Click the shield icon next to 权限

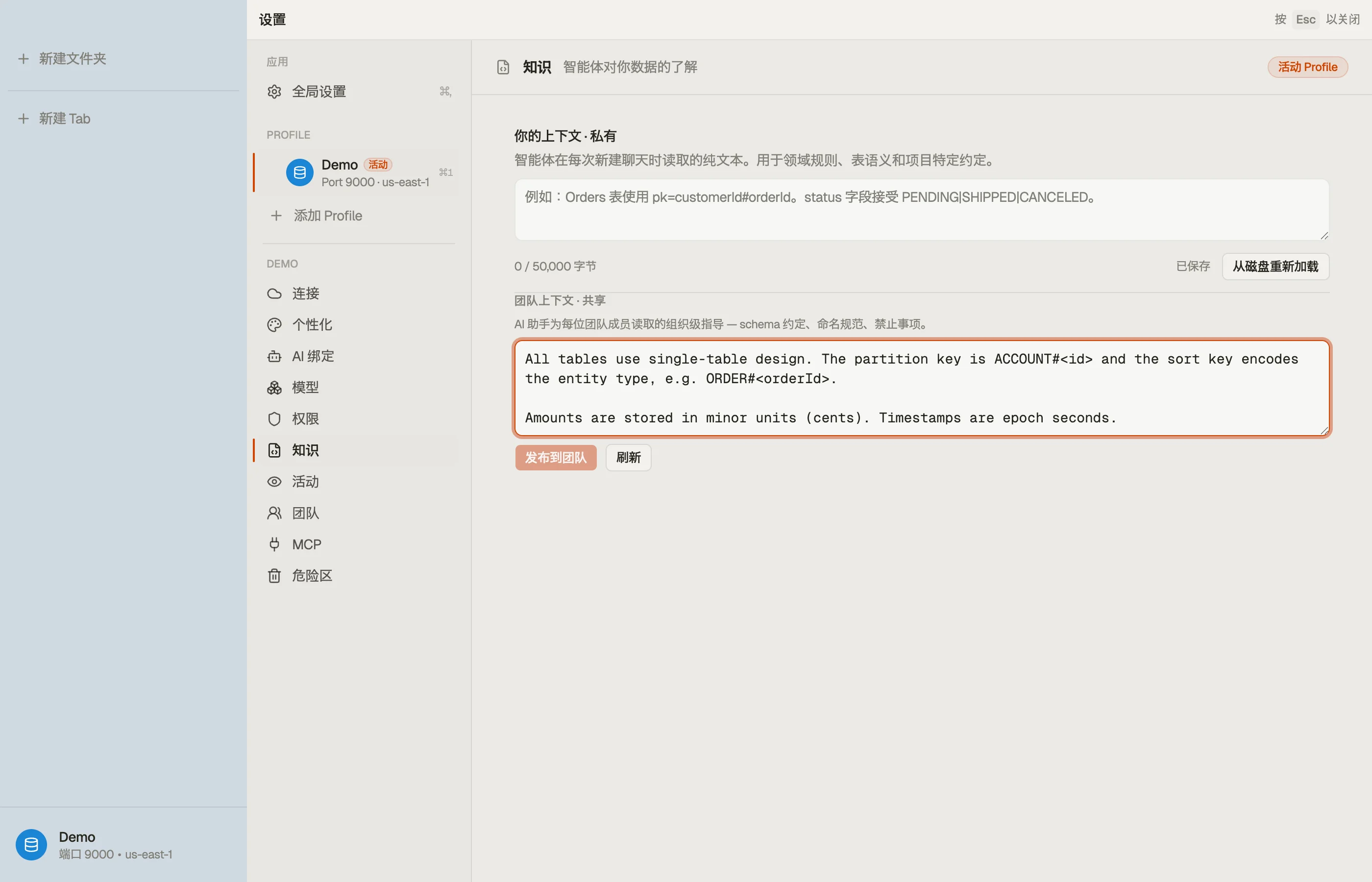point(274,419)
